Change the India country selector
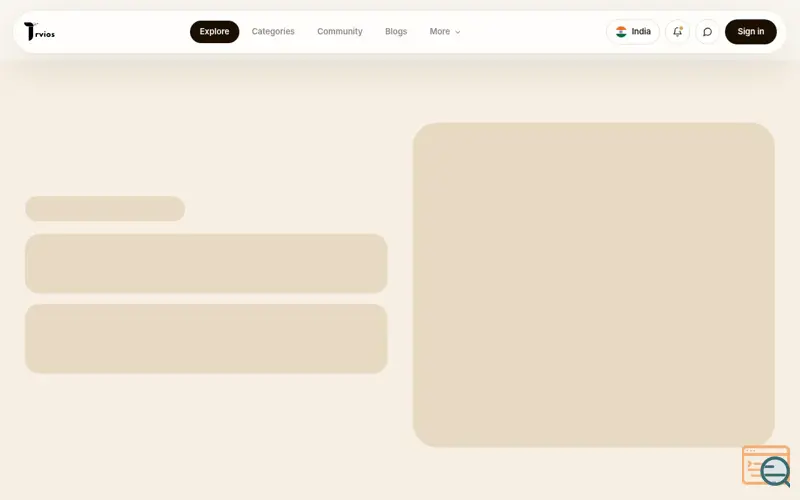Viewport: 800px width, 500px height. 633,32
